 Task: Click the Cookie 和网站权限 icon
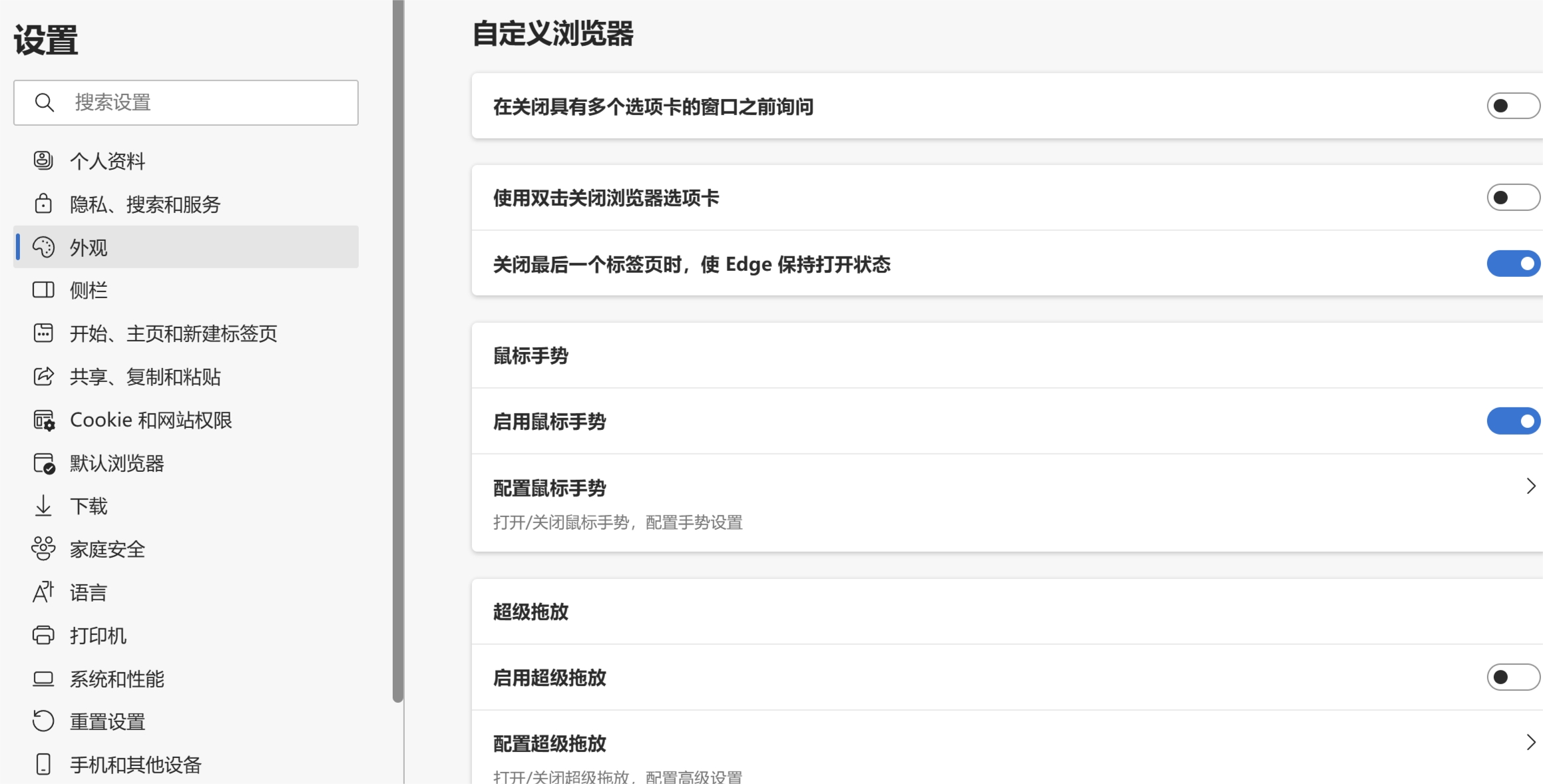point(44,421)
